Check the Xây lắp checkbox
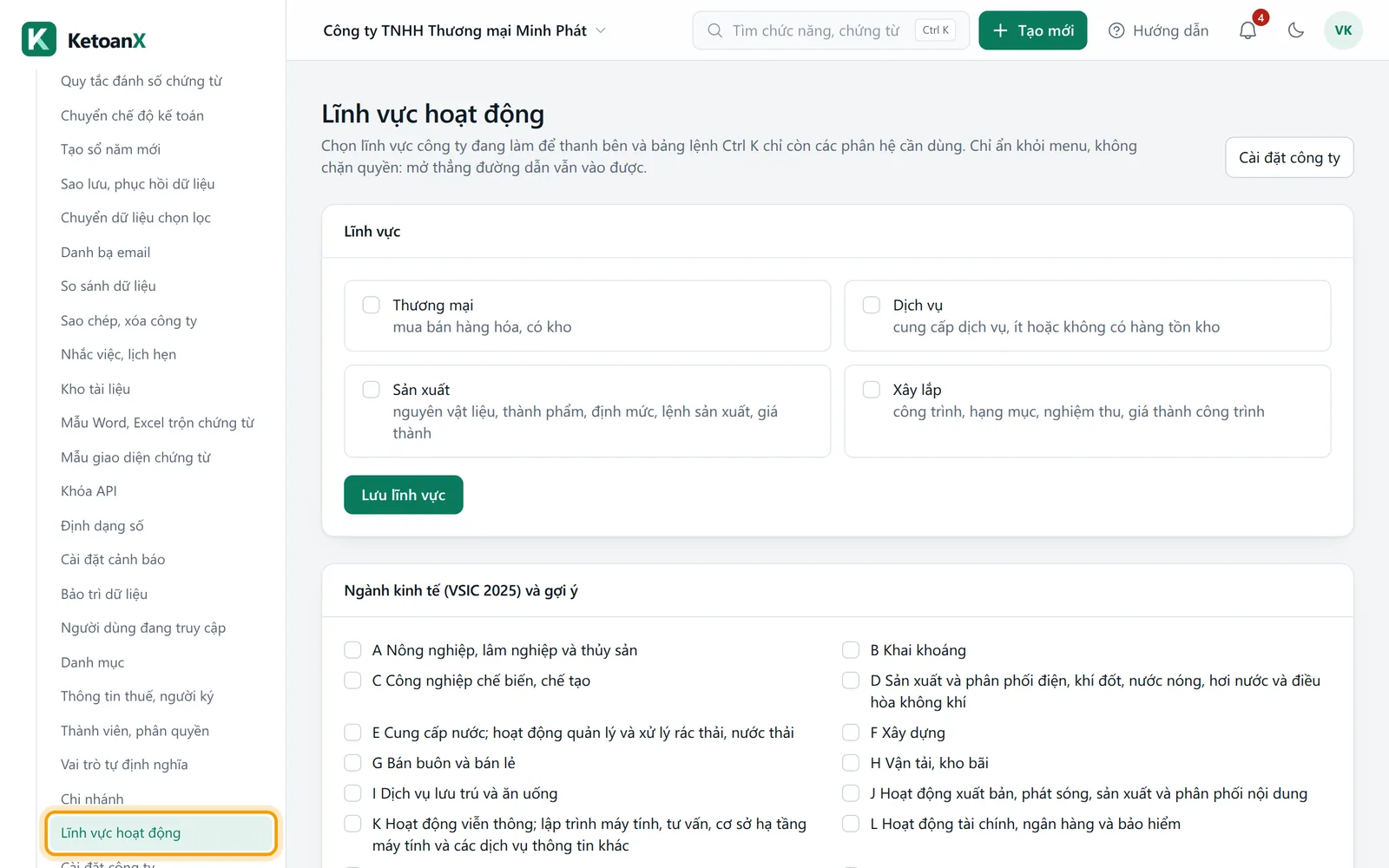 click(872, 390)
